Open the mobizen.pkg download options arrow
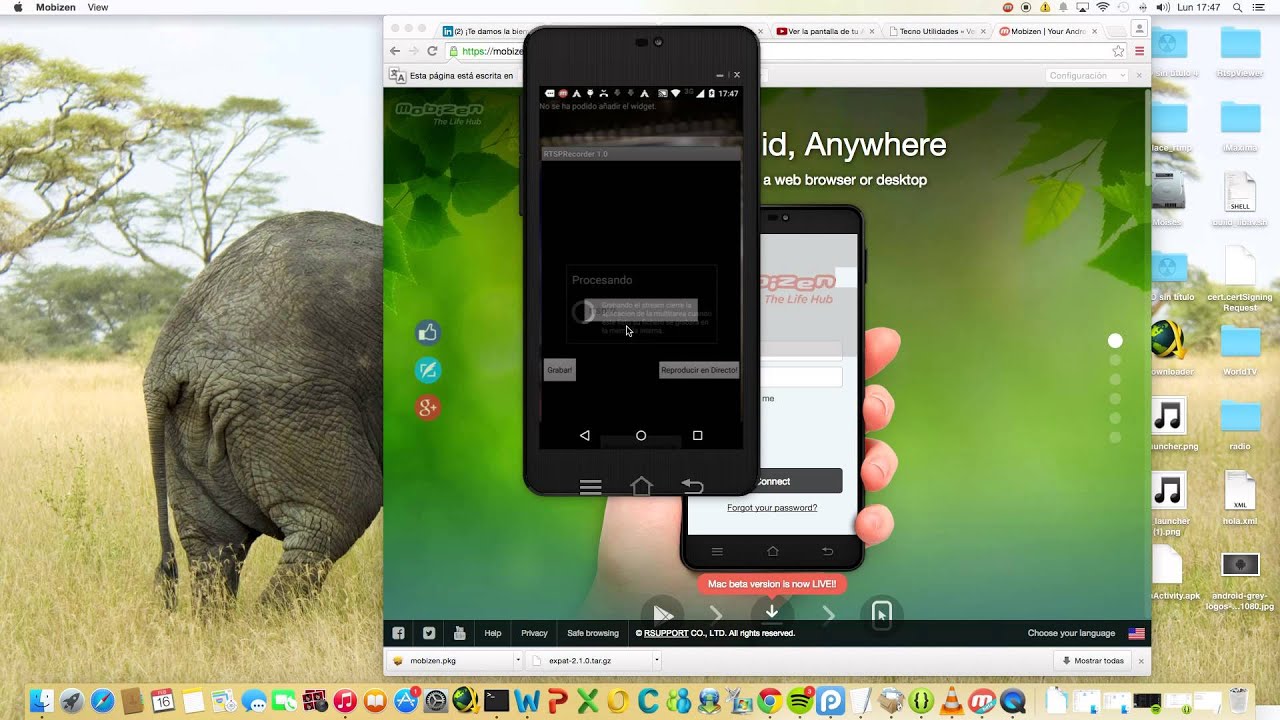The height and width of the screenshot is (720, 1280). 517,661
